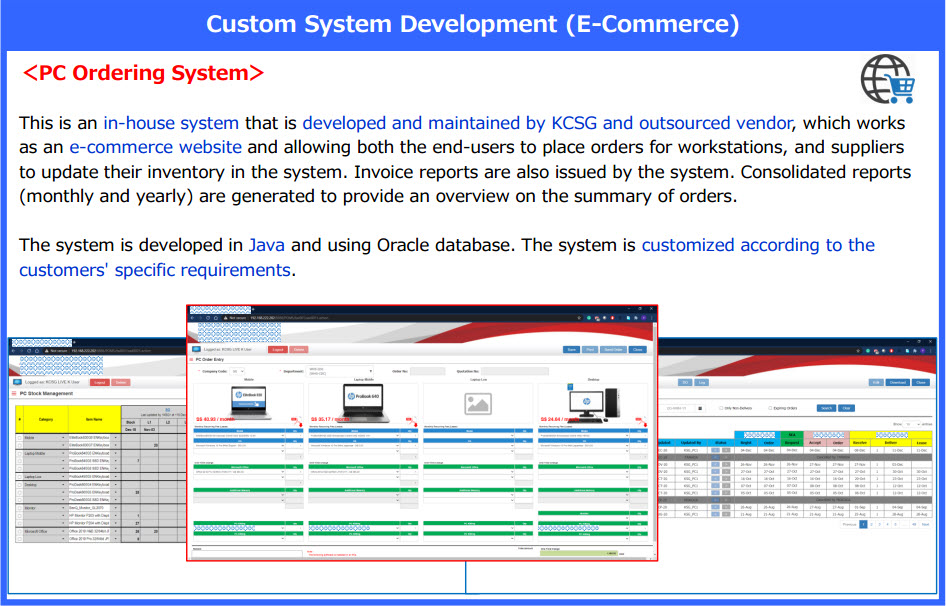Screen dimensions: 946x606
Task: Enable the Expiring Orders checkbox
Action: click(x=768, y=408)
